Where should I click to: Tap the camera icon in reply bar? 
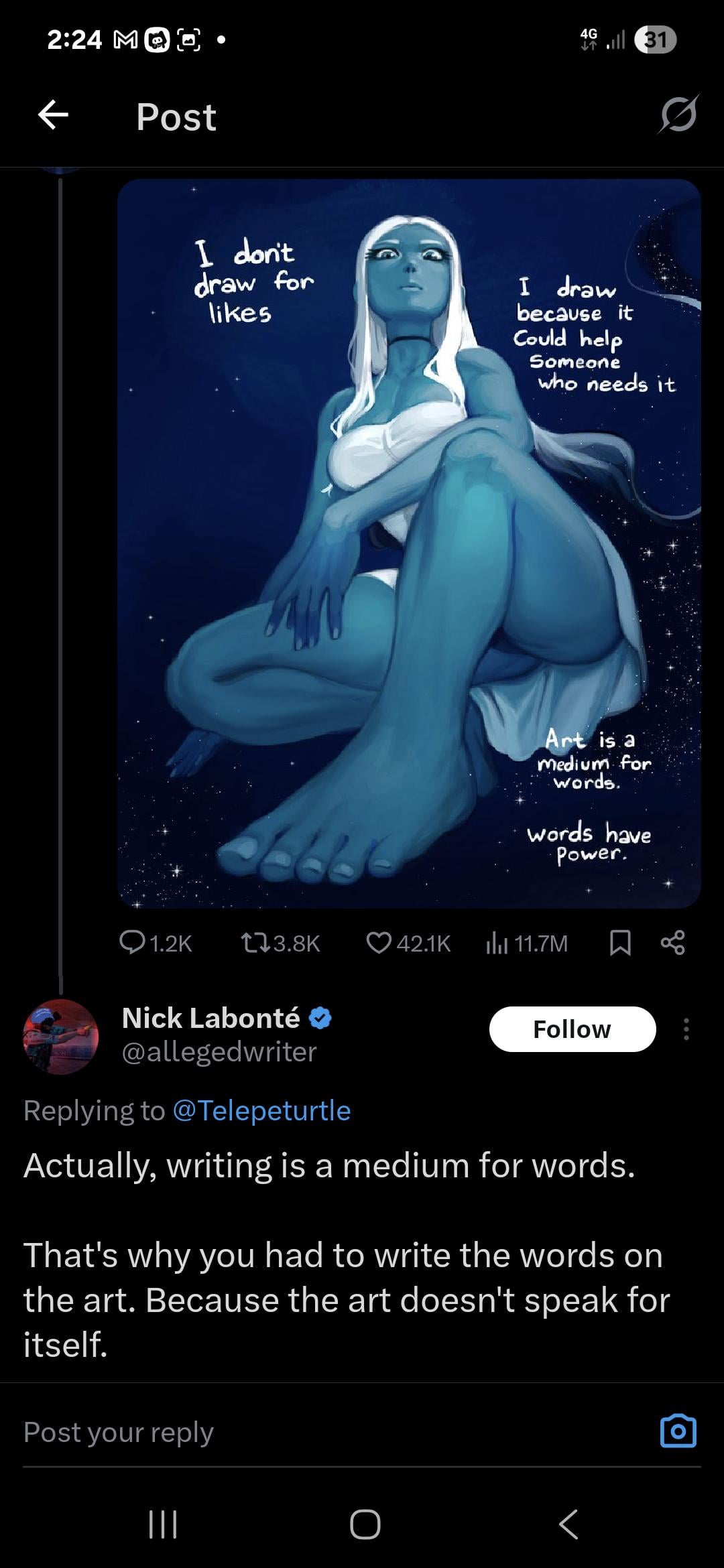678,1431
